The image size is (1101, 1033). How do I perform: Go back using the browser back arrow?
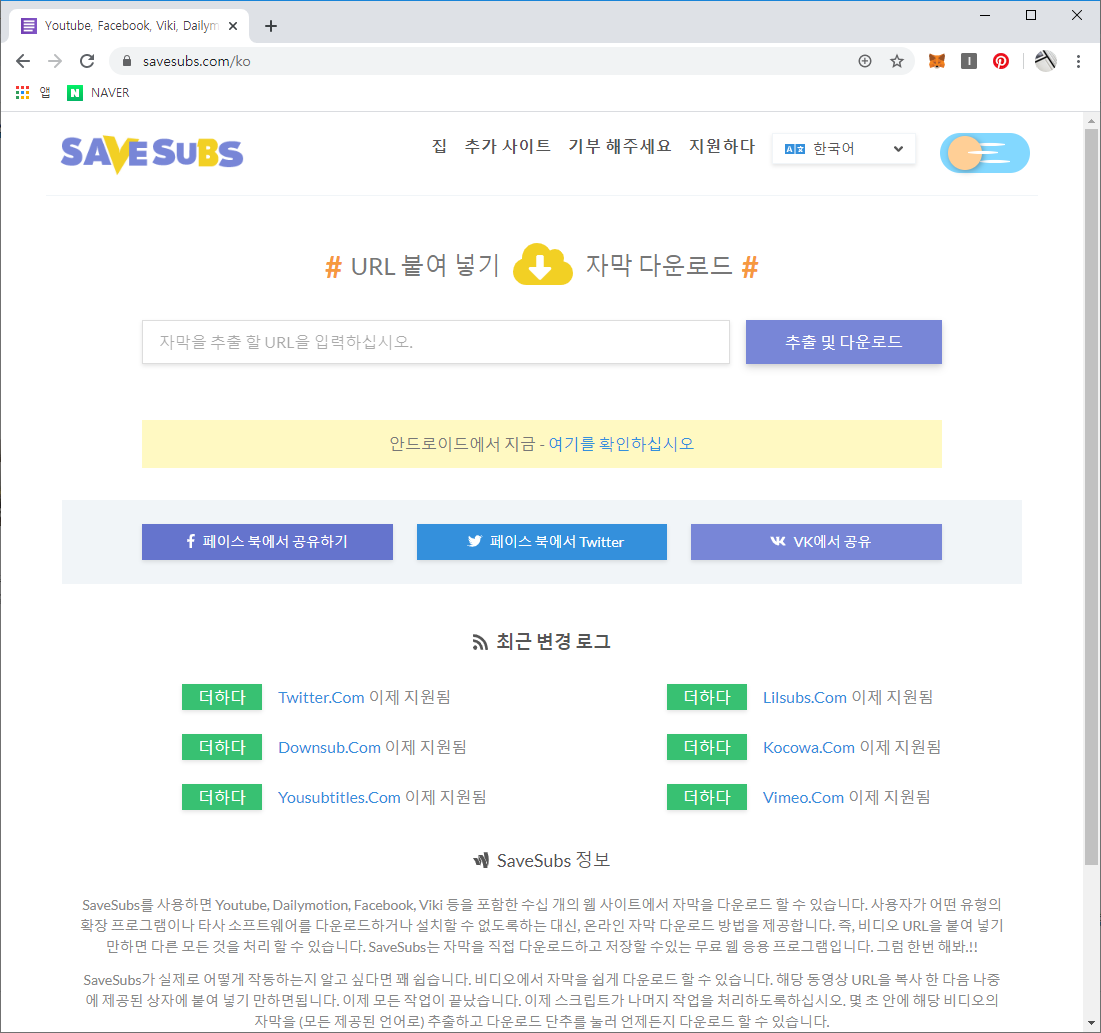pos(22,61)
